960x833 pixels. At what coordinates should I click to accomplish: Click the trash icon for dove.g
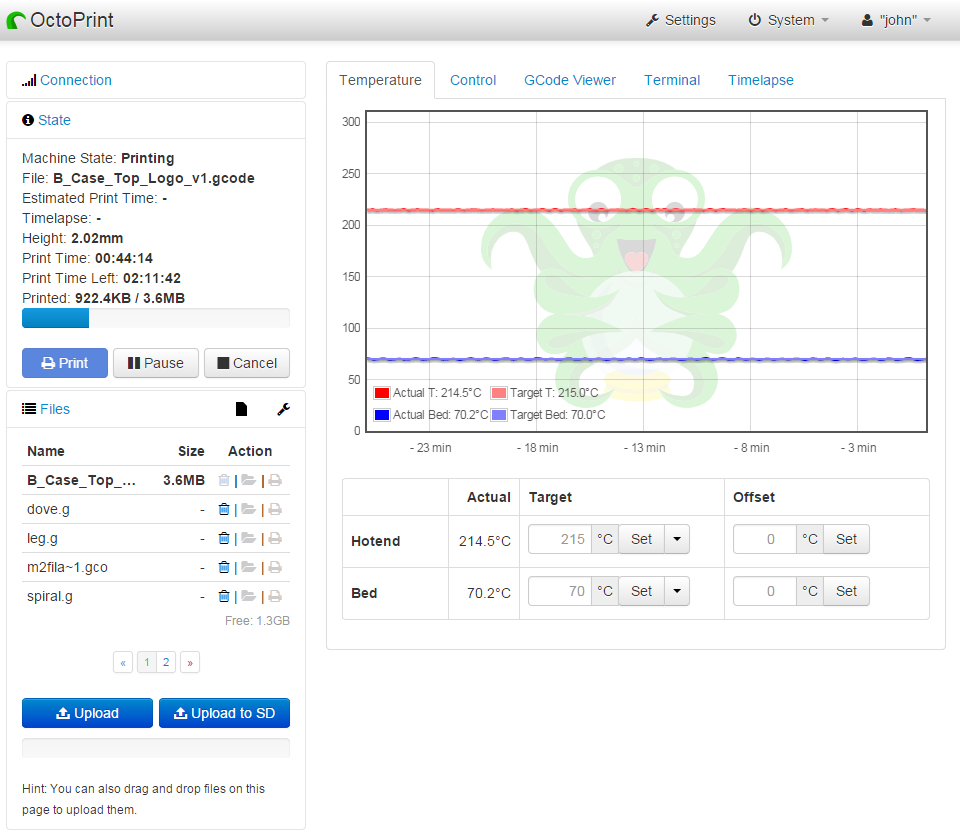[x=224, y=509]
